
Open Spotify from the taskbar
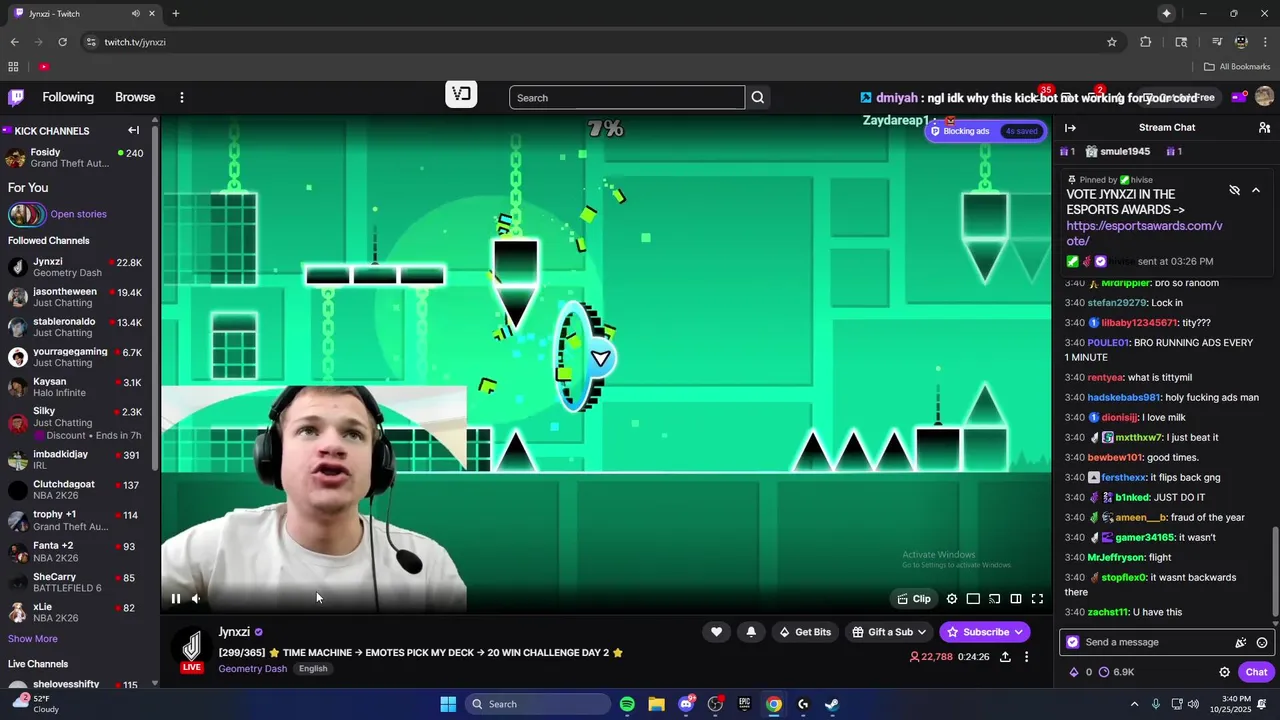pos(627,704)
